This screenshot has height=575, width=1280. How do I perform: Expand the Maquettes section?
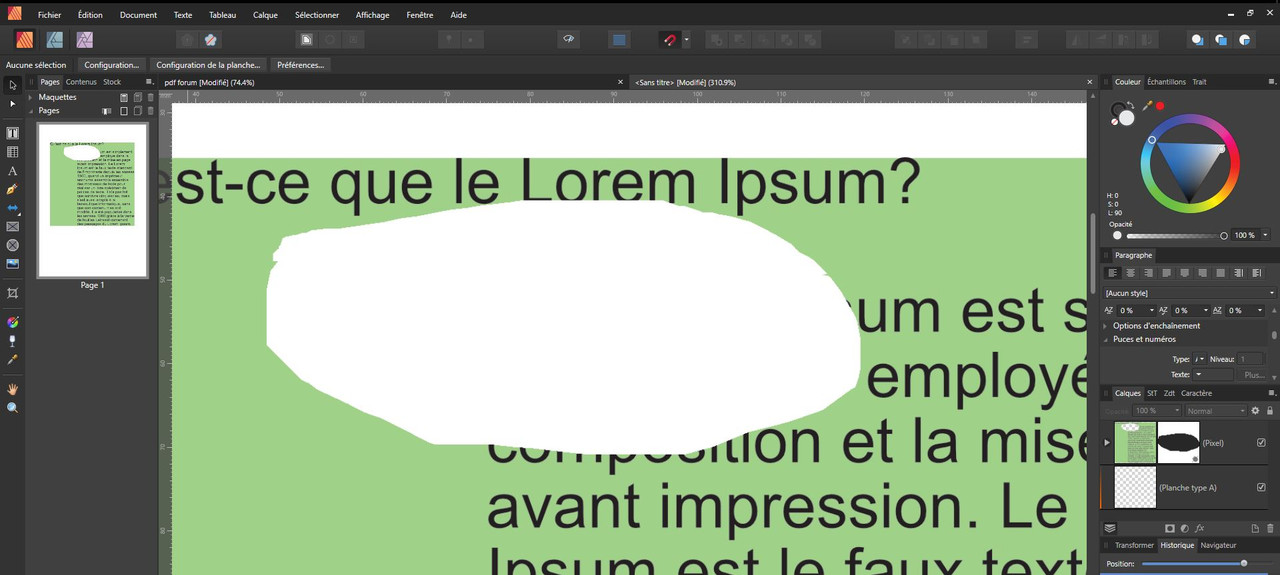pyautogui.click(x=30, y=97)
